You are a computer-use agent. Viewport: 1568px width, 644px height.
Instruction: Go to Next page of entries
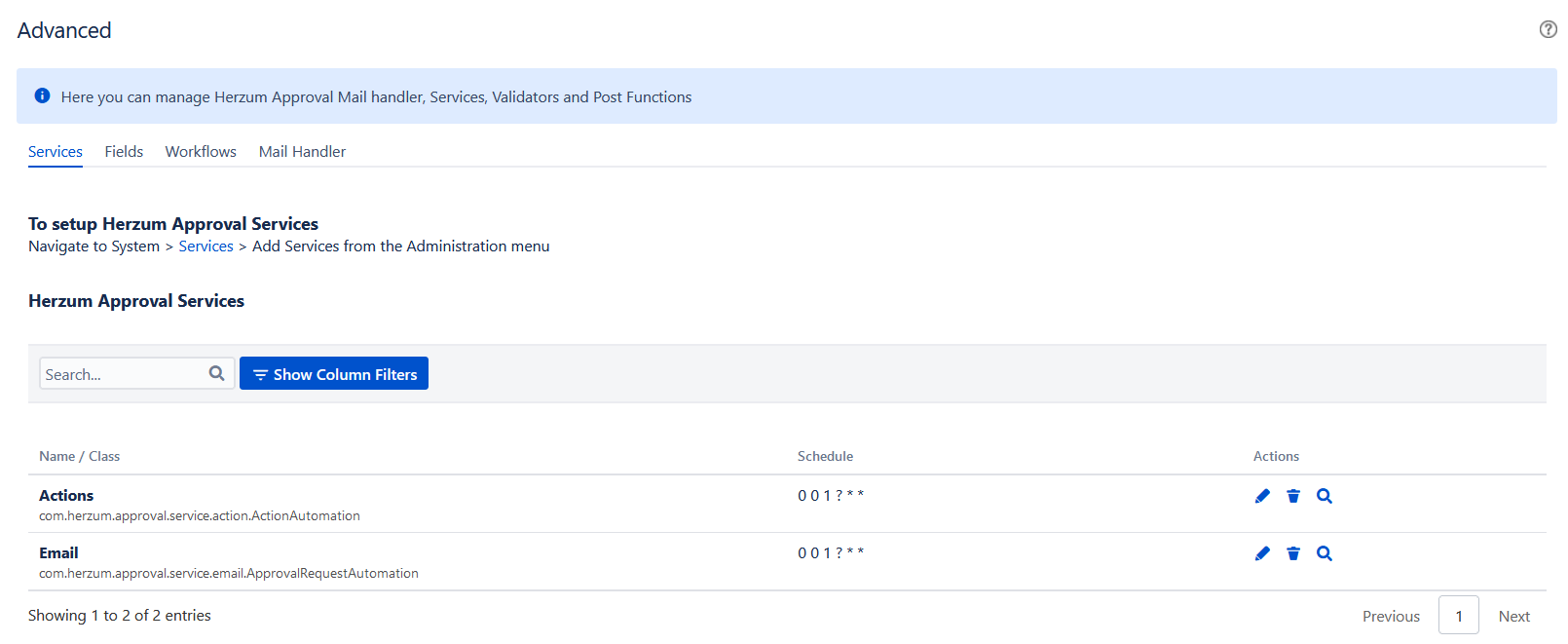click(1513, 616)
